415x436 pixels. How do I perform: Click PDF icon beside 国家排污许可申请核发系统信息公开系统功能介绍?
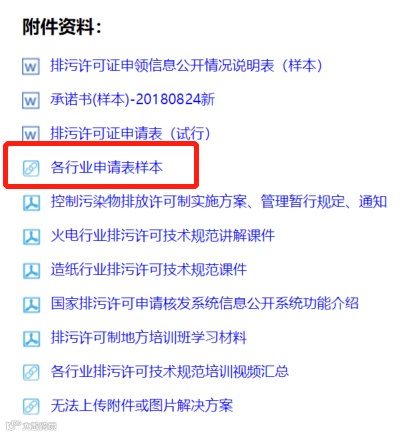pos(31,304)
